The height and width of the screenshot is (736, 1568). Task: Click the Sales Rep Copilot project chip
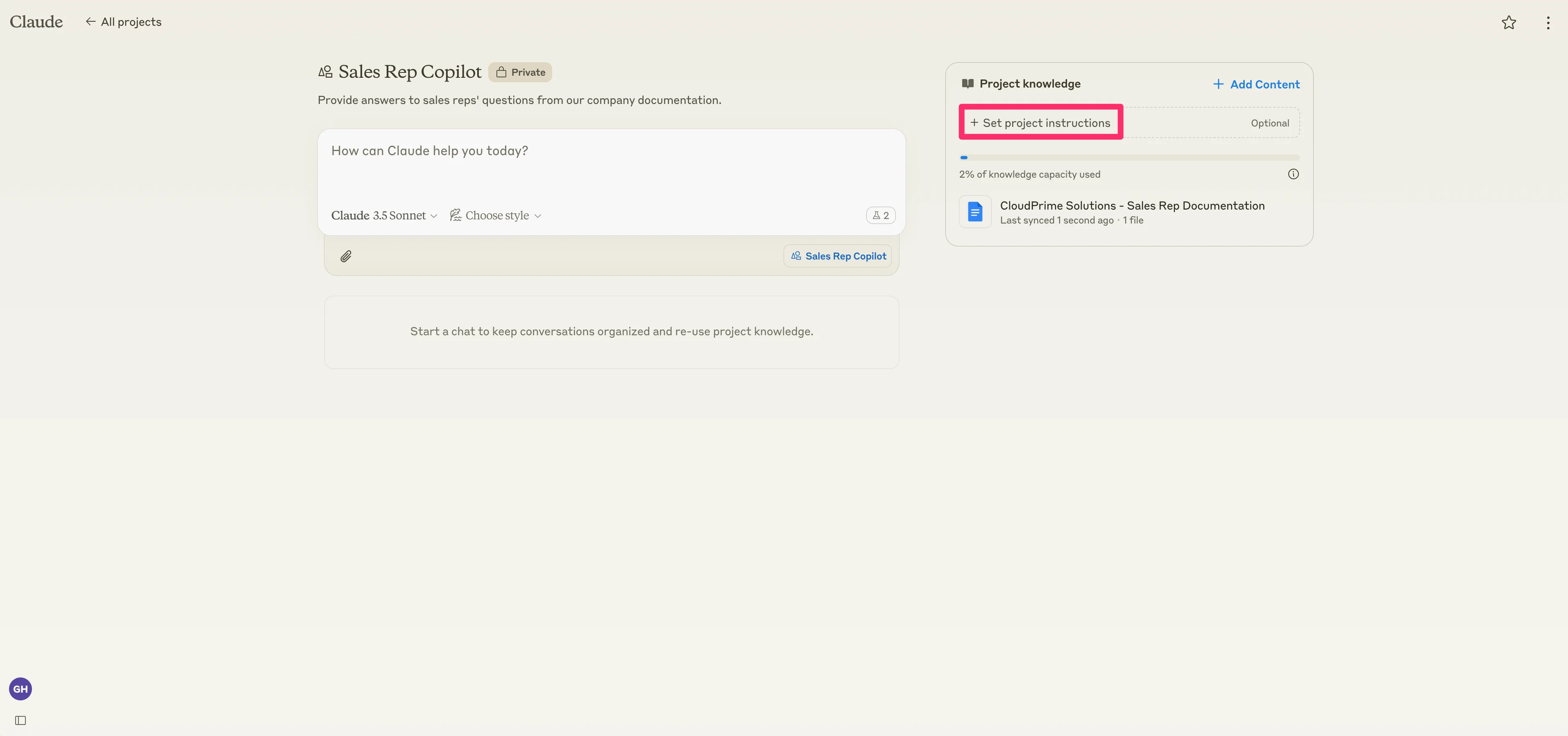click(838, 256)
